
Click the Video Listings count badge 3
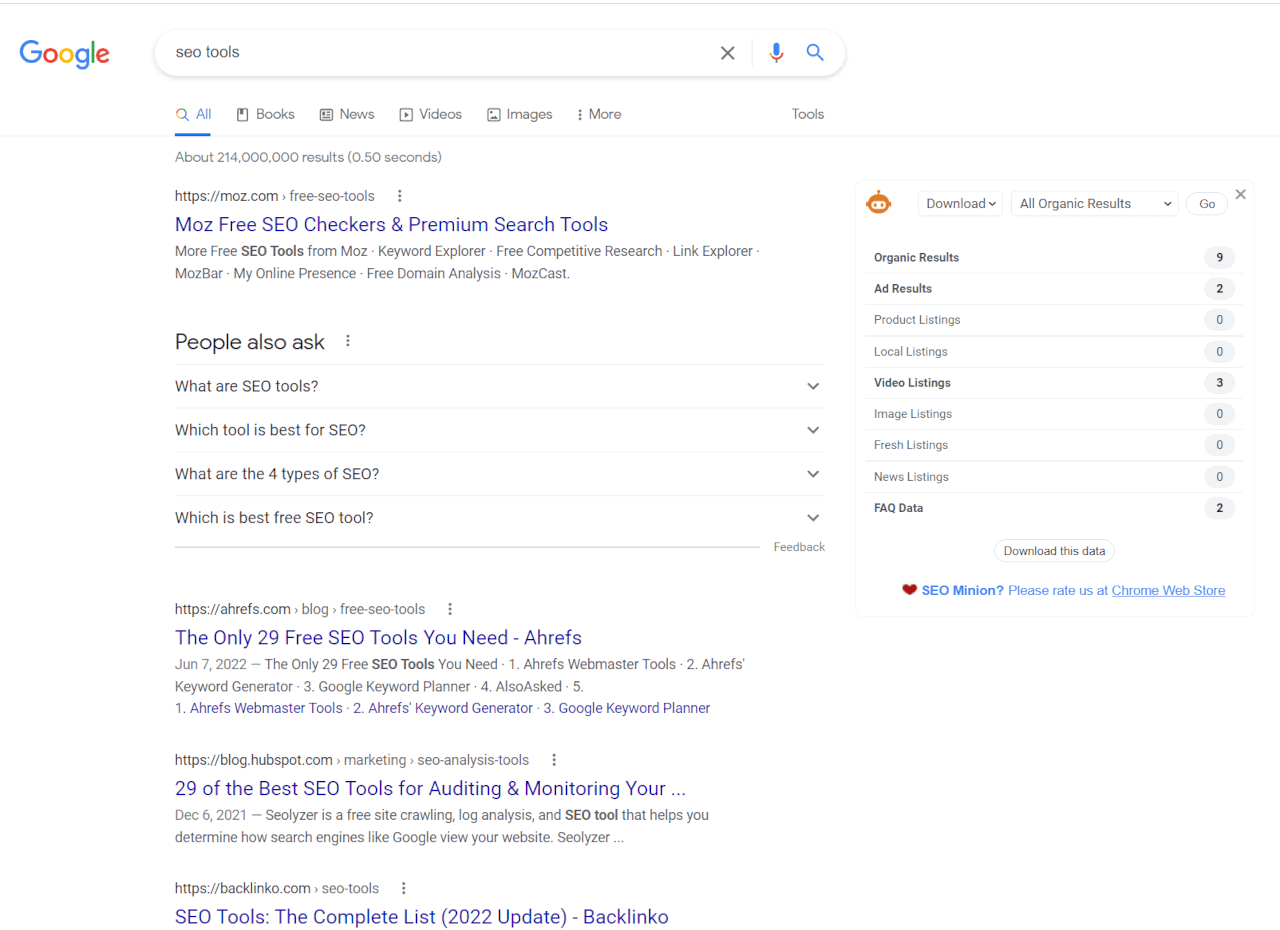click(x=1220, y=383)
